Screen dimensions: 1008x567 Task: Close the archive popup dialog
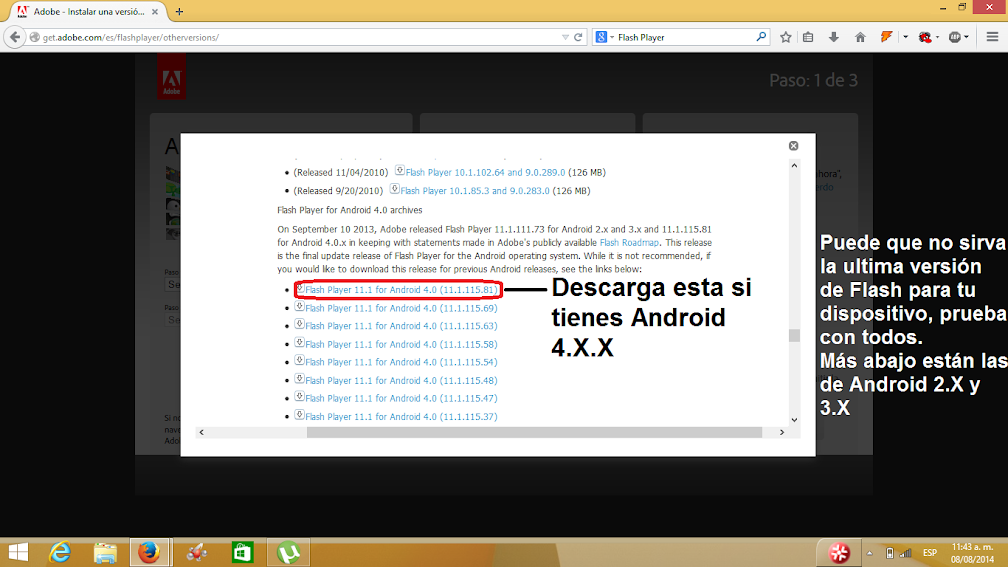click(793, 146)
